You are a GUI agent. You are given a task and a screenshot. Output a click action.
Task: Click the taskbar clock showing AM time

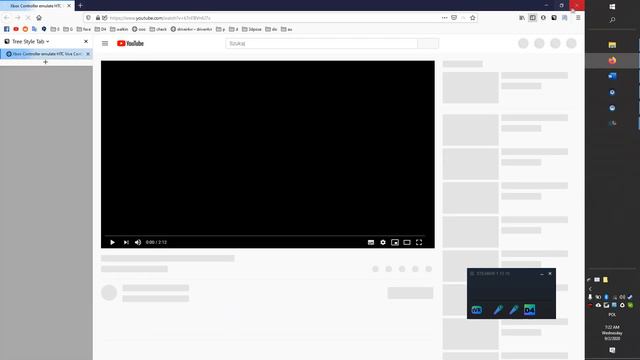(612, 333)
